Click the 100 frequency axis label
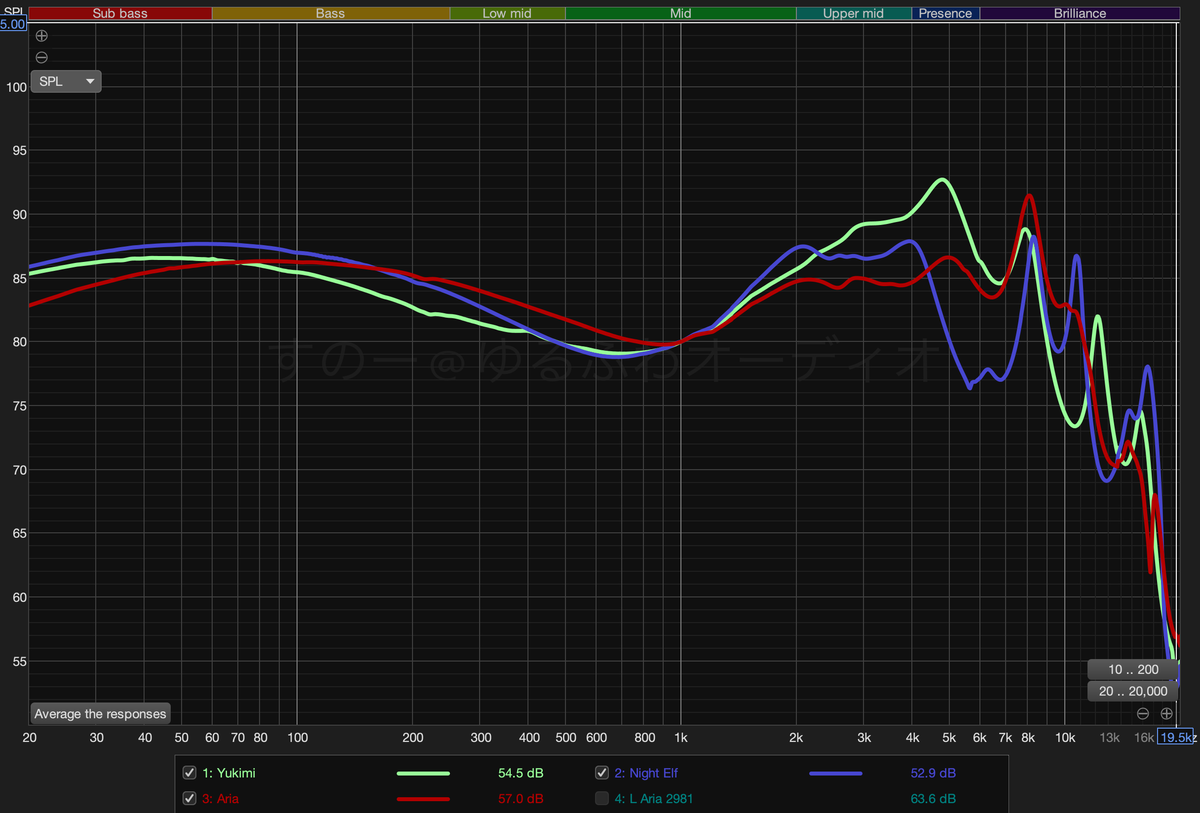Viewport: 1200px width, 813px height. coord(297,738)
